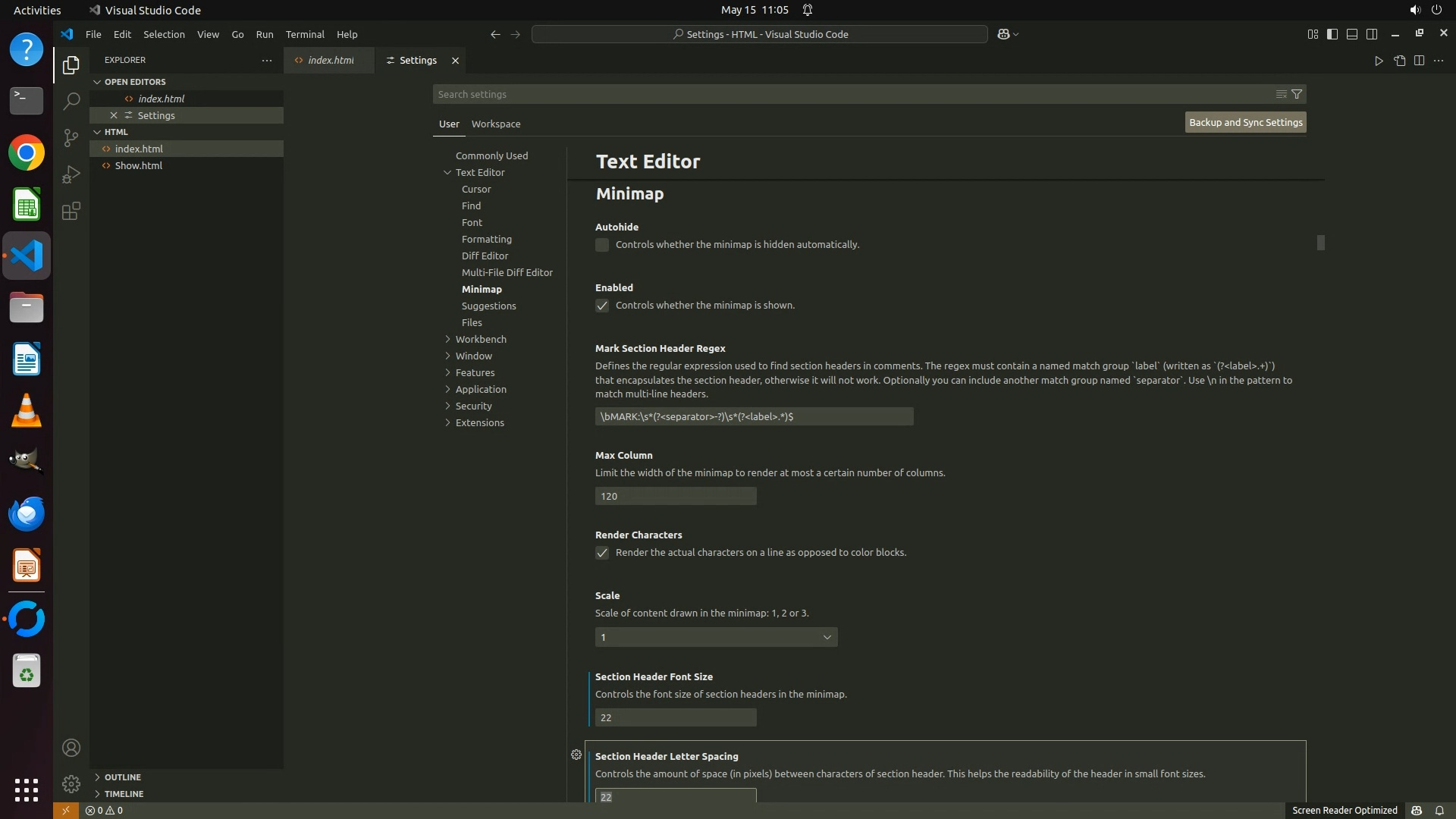The image size is (1456, 819).
Task: Toggle the Render Characters checkbox
Action: (x=602, y=553)
